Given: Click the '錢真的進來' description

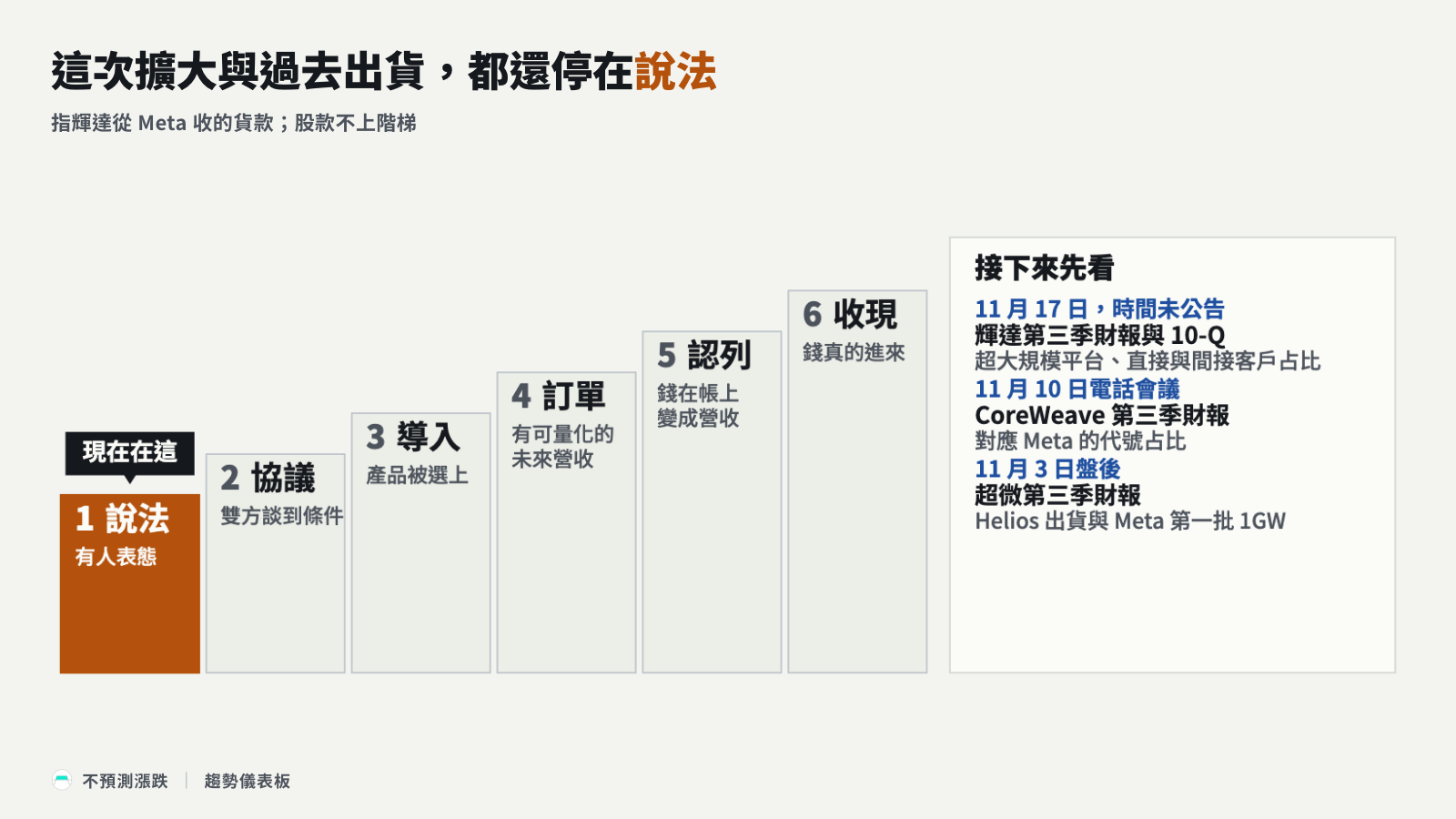Looking at the screenshot, I should pos(854,352).
